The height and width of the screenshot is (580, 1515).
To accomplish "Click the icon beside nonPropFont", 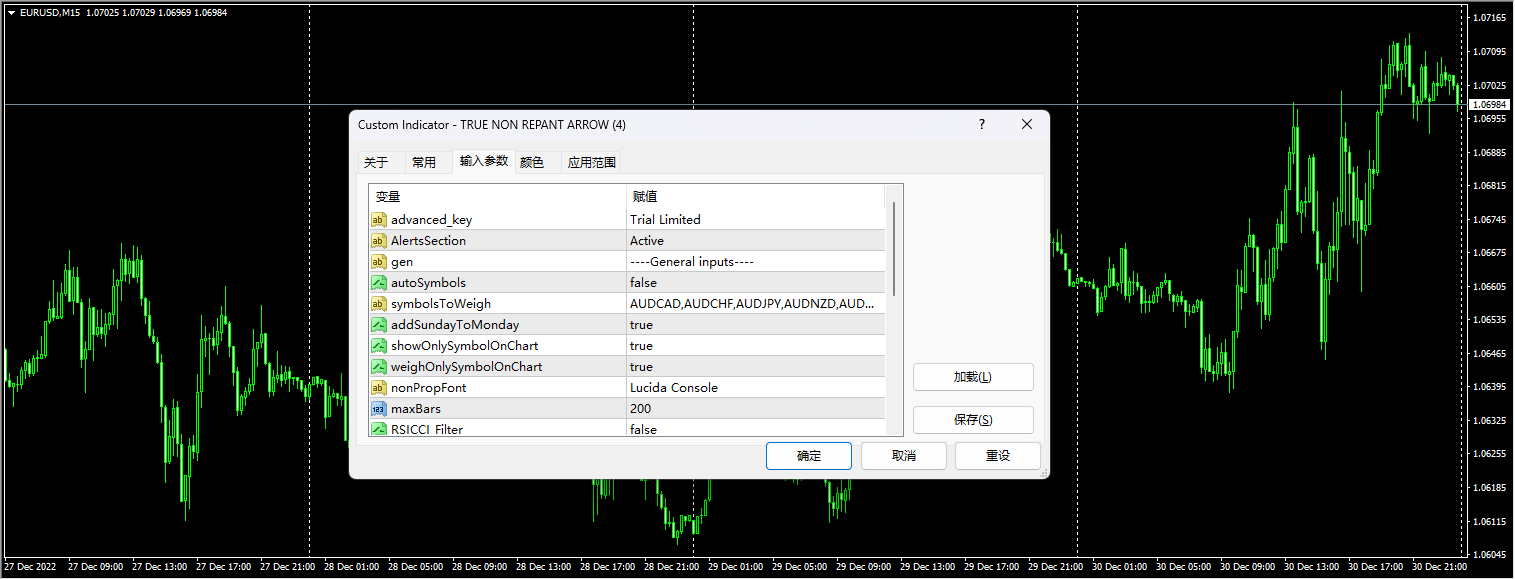I will coord(379,388).
